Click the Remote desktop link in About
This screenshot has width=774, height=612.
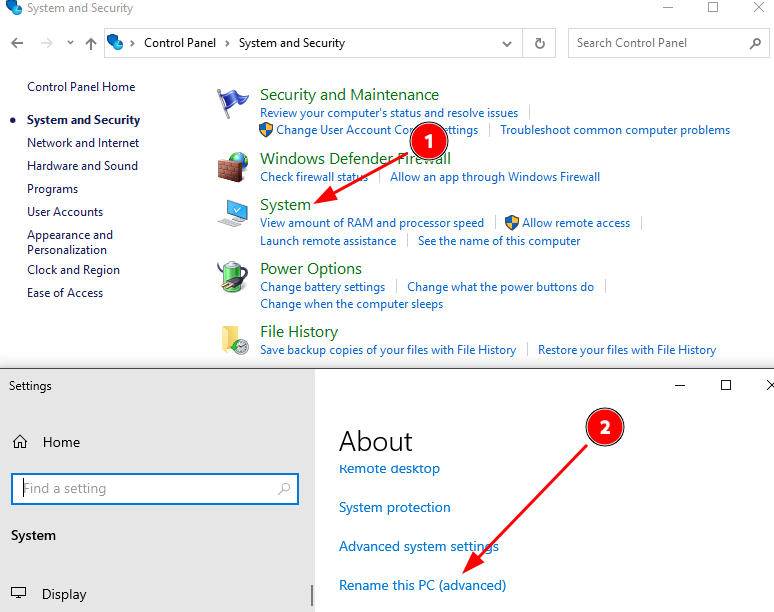tap(389, 469)
